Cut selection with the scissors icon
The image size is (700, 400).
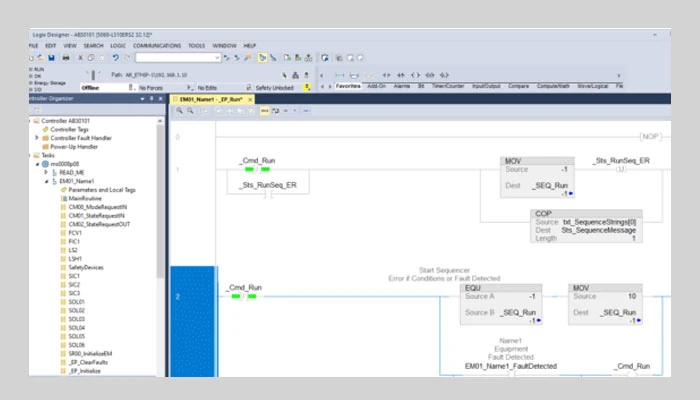pyautogui.click(x=80, y=58)
